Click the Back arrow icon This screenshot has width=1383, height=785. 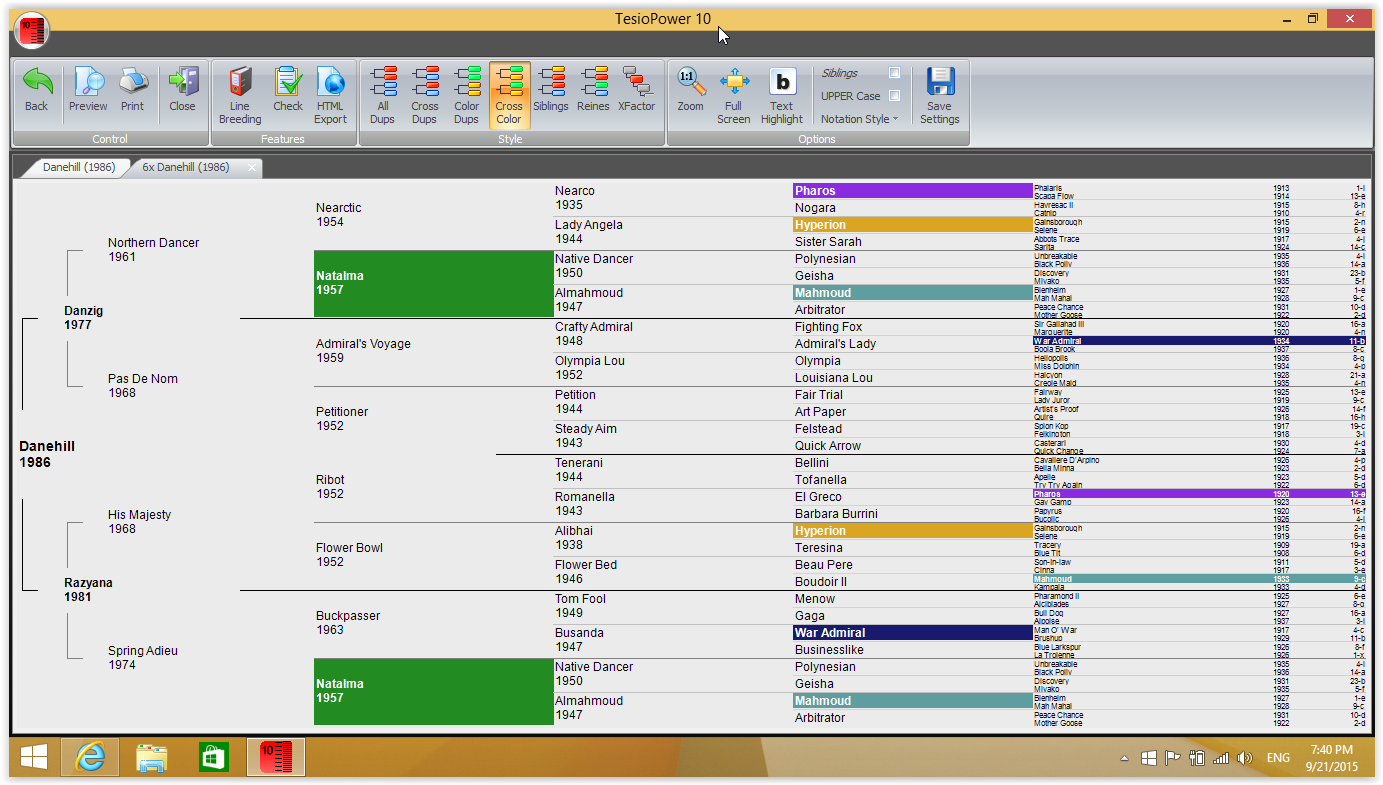[x=37, y=91]
